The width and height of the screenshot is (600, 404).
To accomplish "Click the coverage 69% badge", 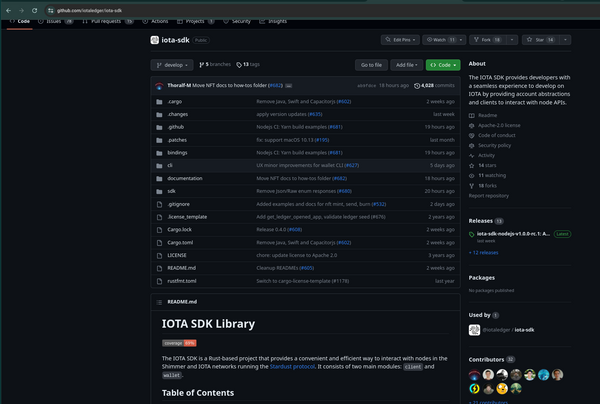I will (x=179, y=343).
